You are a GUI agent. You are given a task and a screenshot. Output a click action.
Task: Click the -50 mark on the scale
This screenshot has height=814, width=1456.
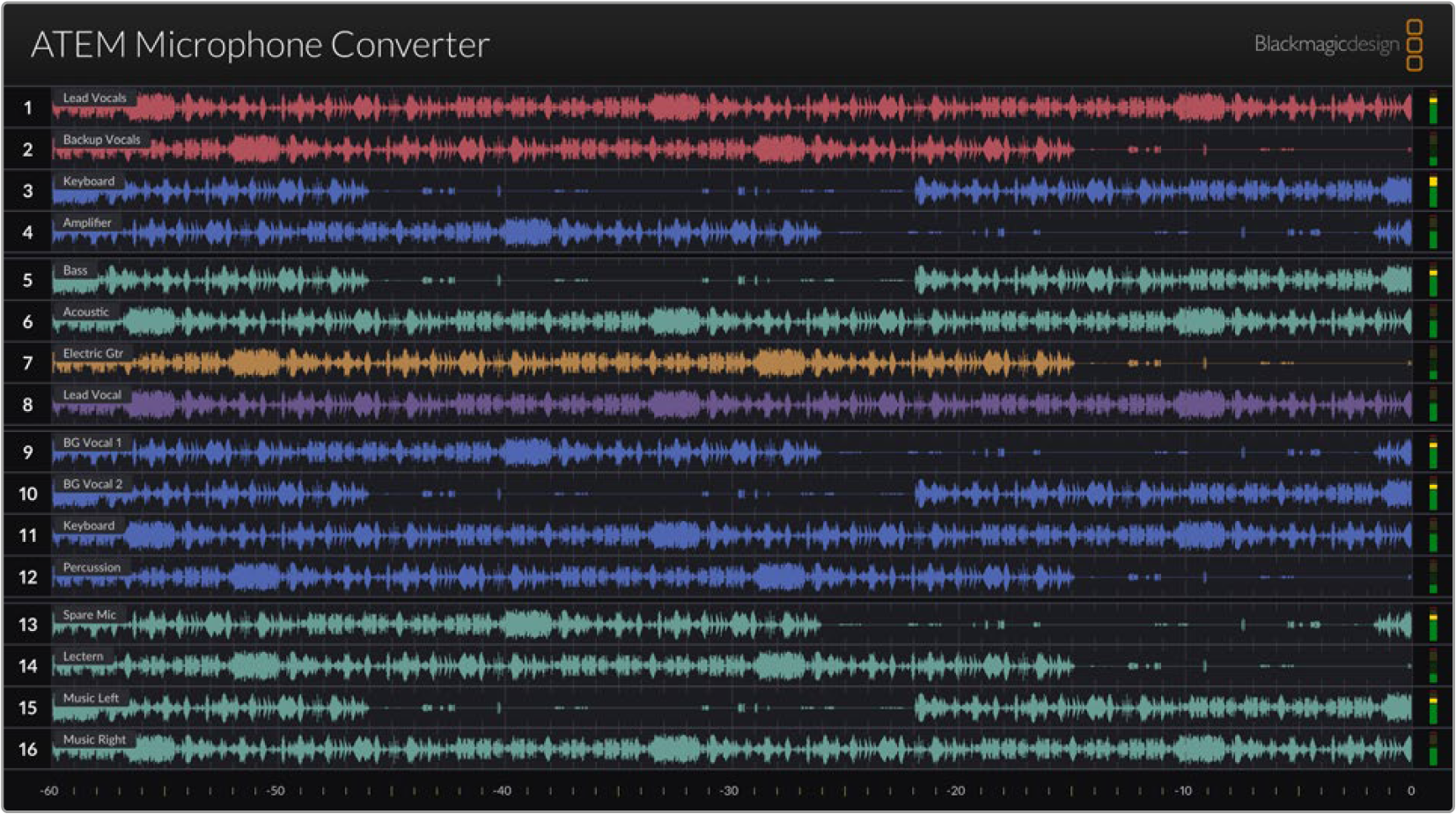coord(276,790)
